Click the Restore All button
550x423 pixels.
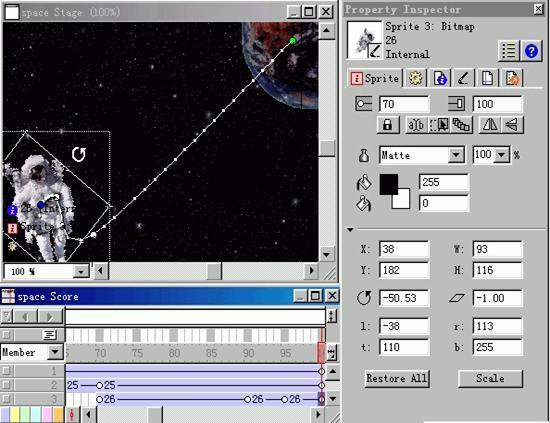point(396,378)
